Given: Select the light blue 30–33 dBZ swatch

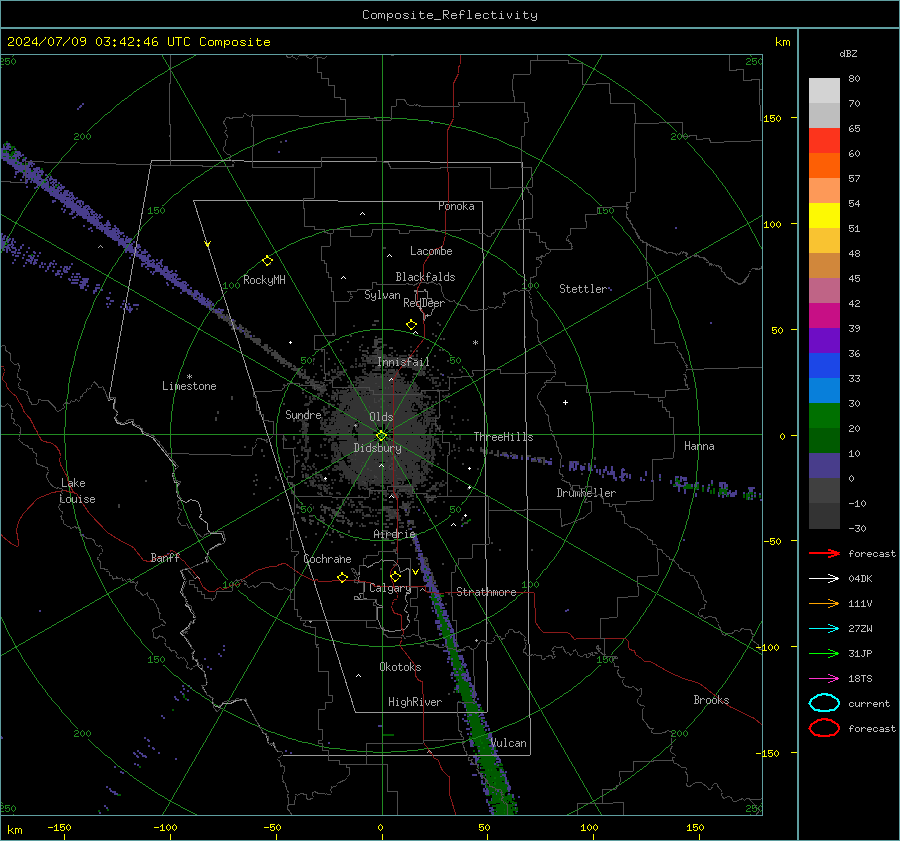Looking at the screenshot, I should pyautogui.click(x=824, y=391).
